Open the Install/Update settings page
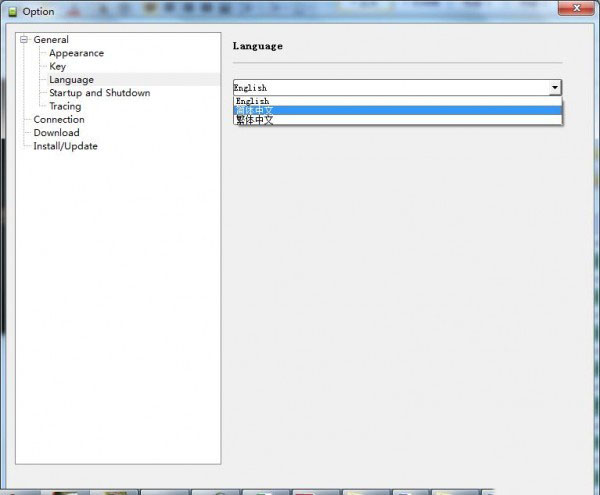 point(65,146)
